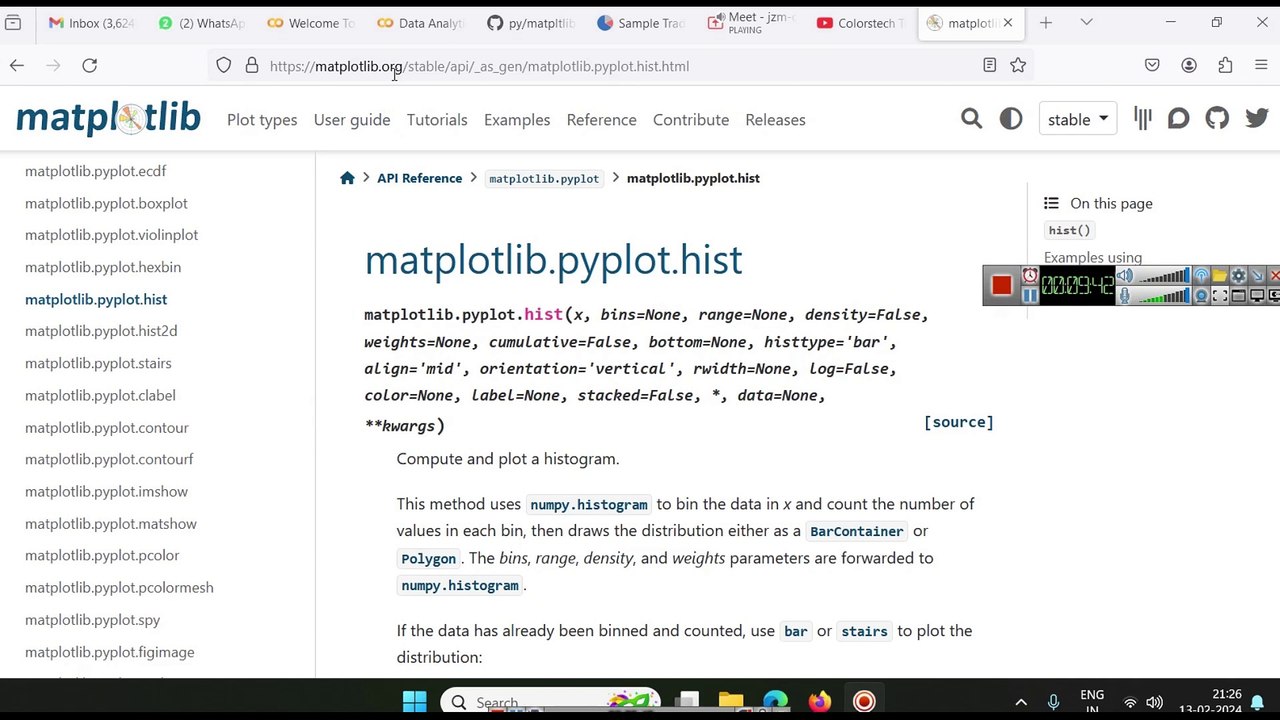This screenshot has width=1280, height=720.
Task: List all tabs dropdown arrow
Action: tap(1086, 22)
